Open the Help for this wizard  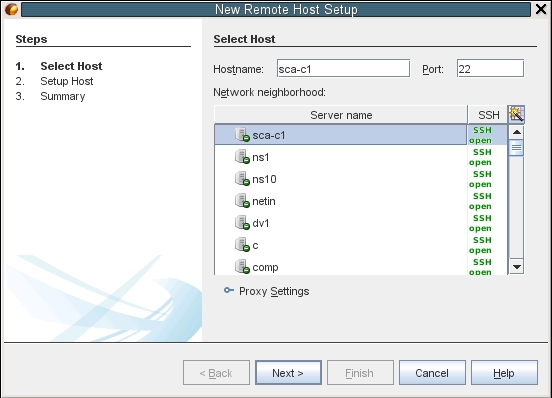[504, 373]
